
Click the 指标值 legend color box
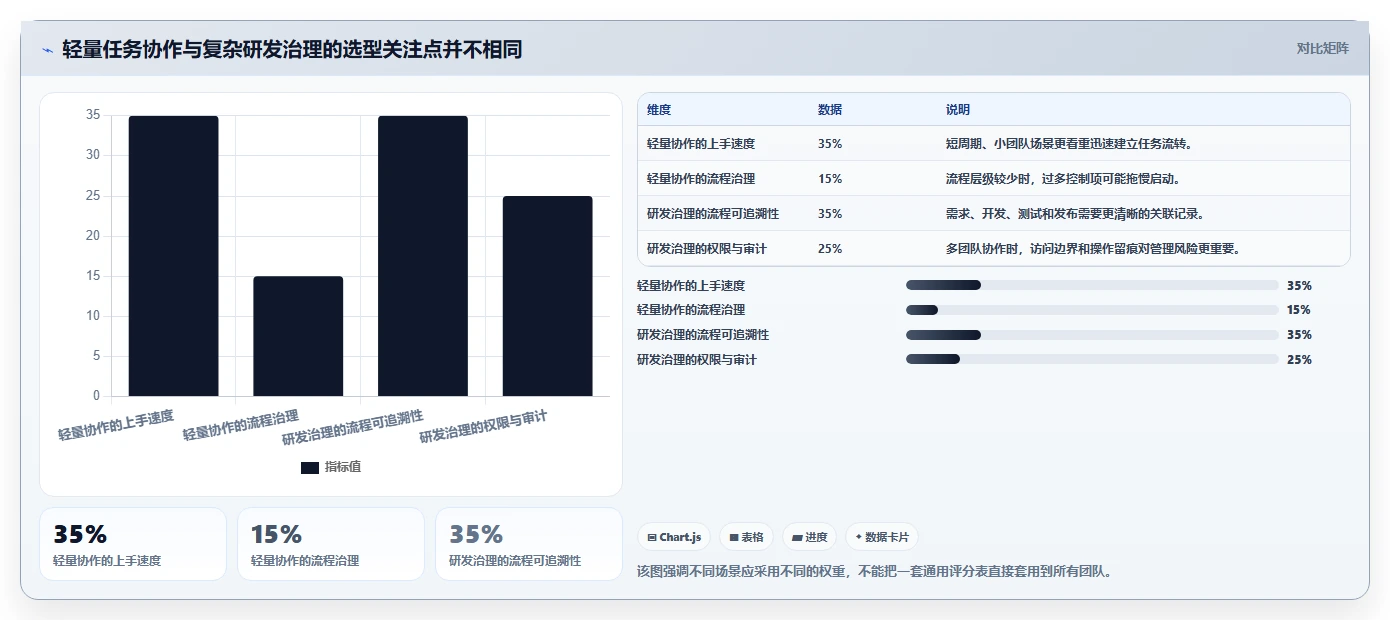(x=310, y=468)
